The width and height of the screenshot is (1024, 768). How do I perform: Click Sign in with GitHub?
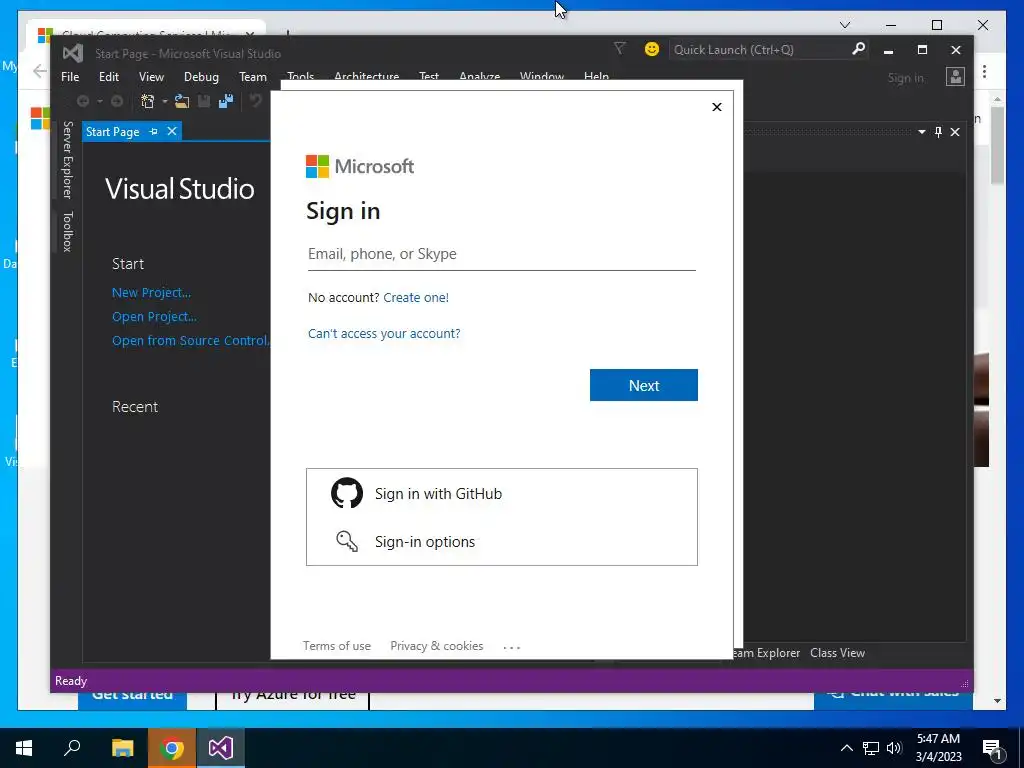[x=502, y=493]
